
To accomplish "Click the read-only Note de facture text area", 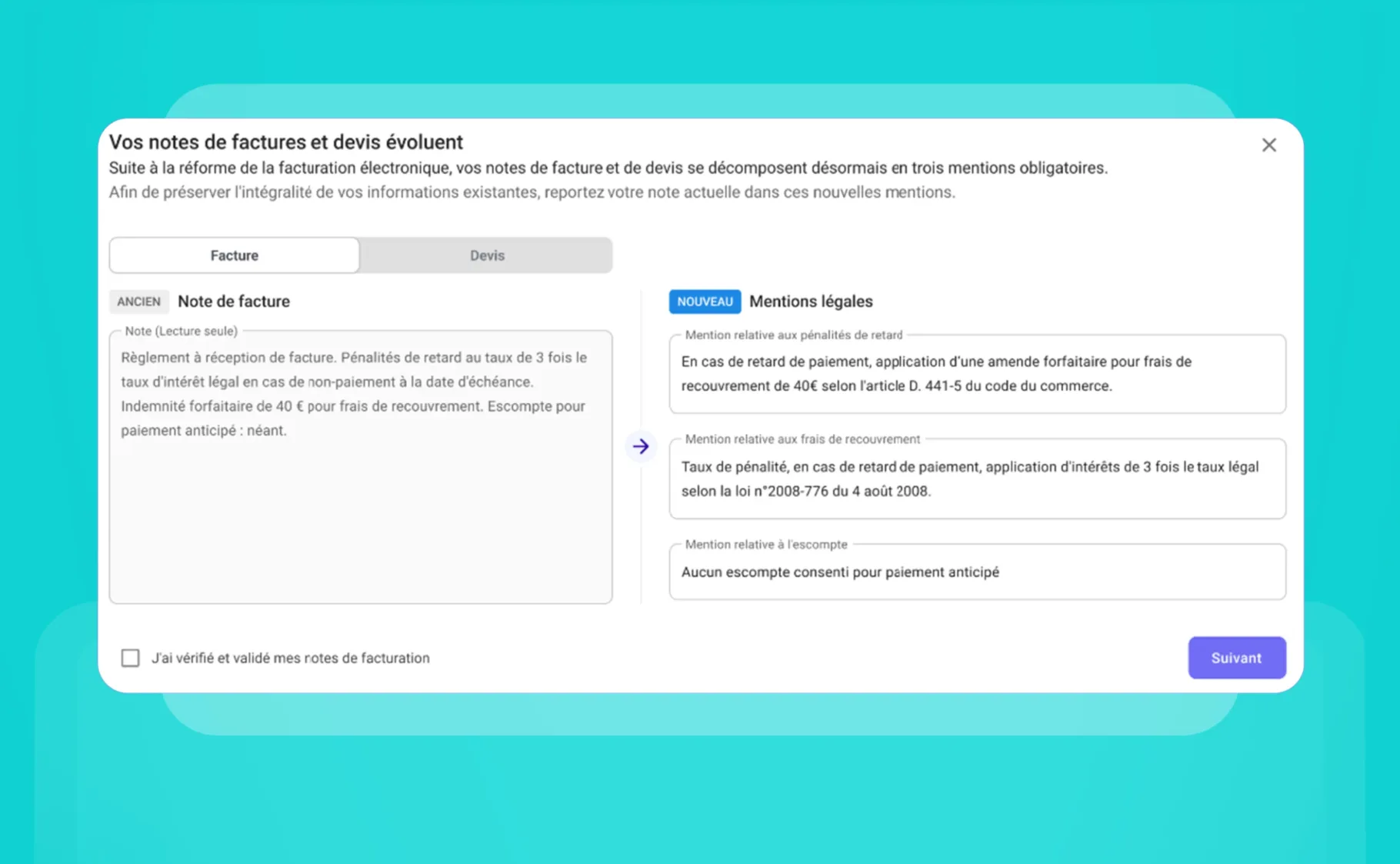I will point(361,467).
